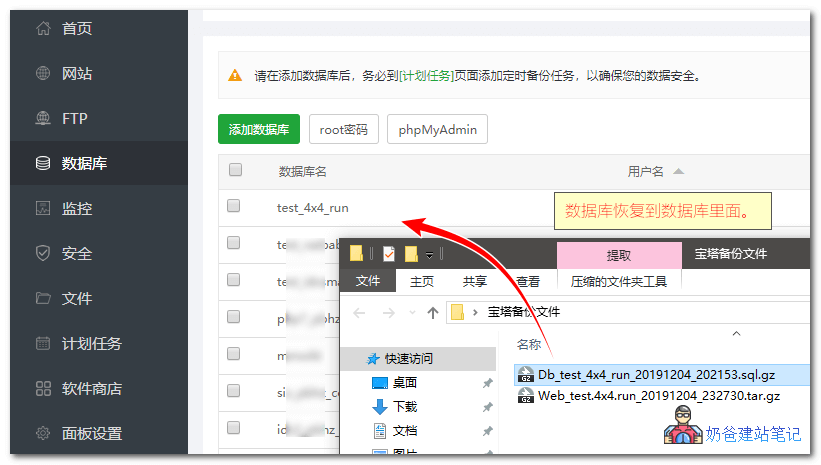Click the root密码 button
Viewport: 821px width, 465px height.
(343, 129)
